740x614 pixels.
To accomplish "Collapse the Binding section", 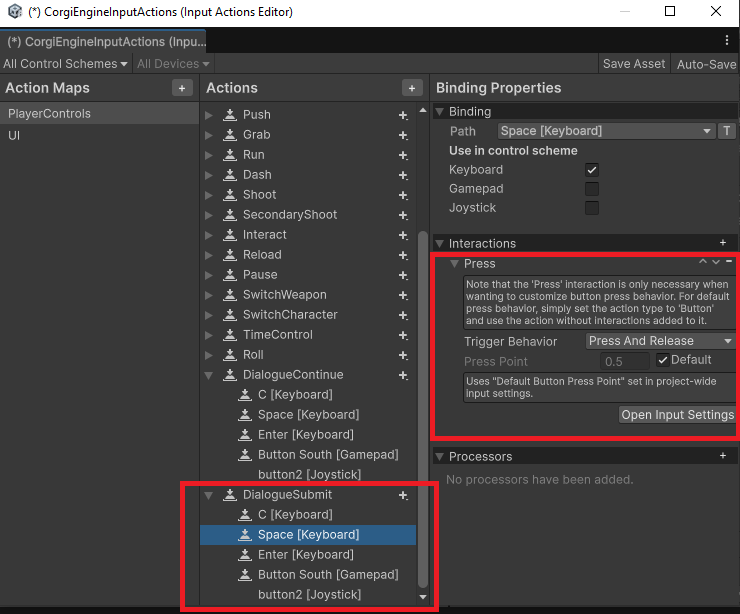I will point(440,112).
